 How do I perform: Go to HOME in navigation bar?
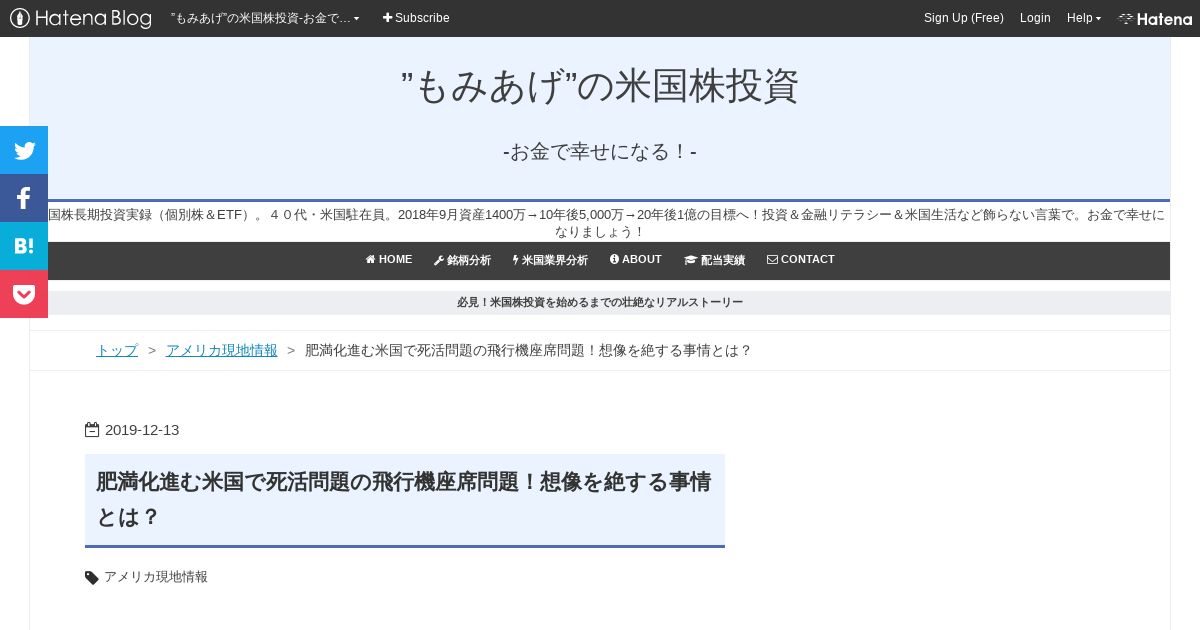[389, 260]
